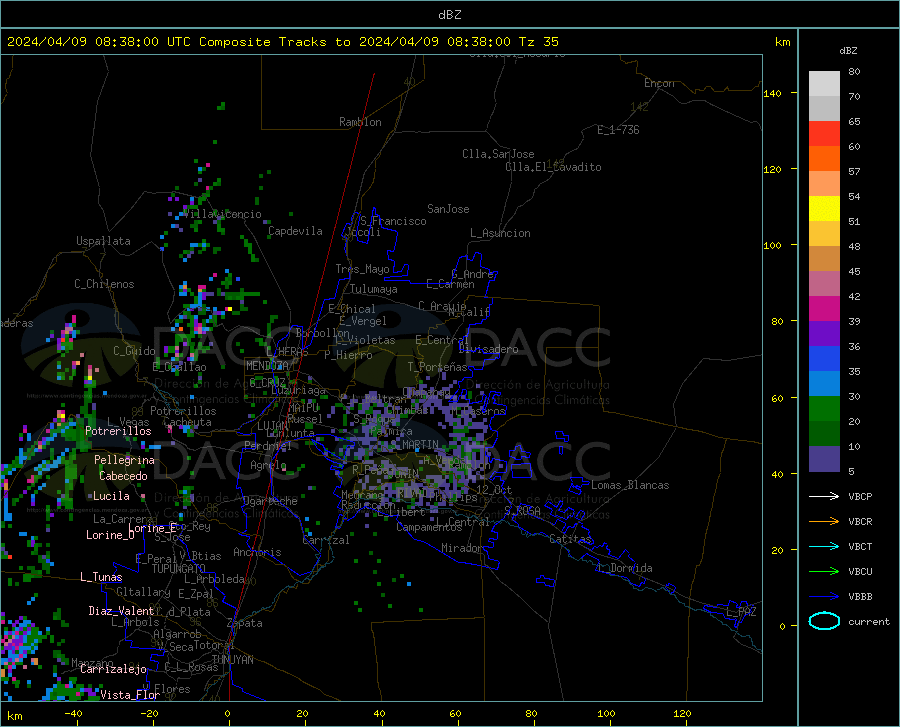
Task: Click the -40 km mark on horizontal axis
Action: (x=73, y=713)
